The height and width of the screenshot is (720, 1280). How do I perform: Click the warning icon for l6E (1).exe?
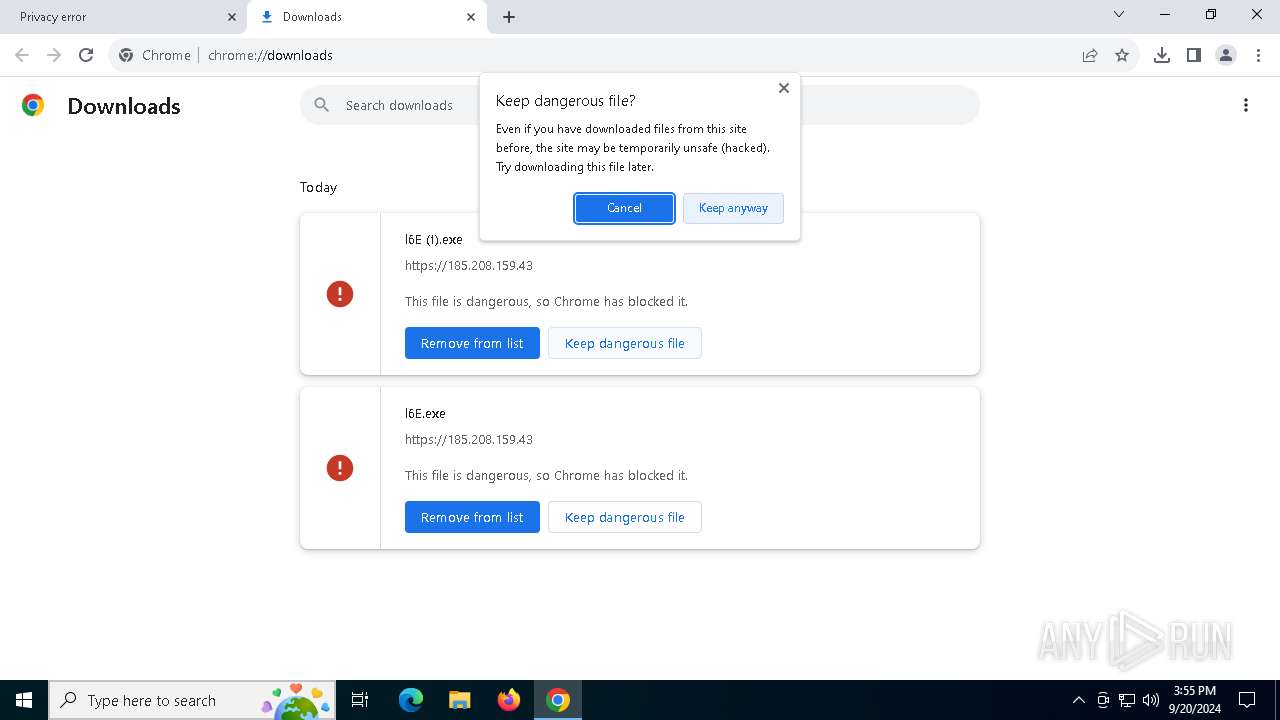(340, 294)
